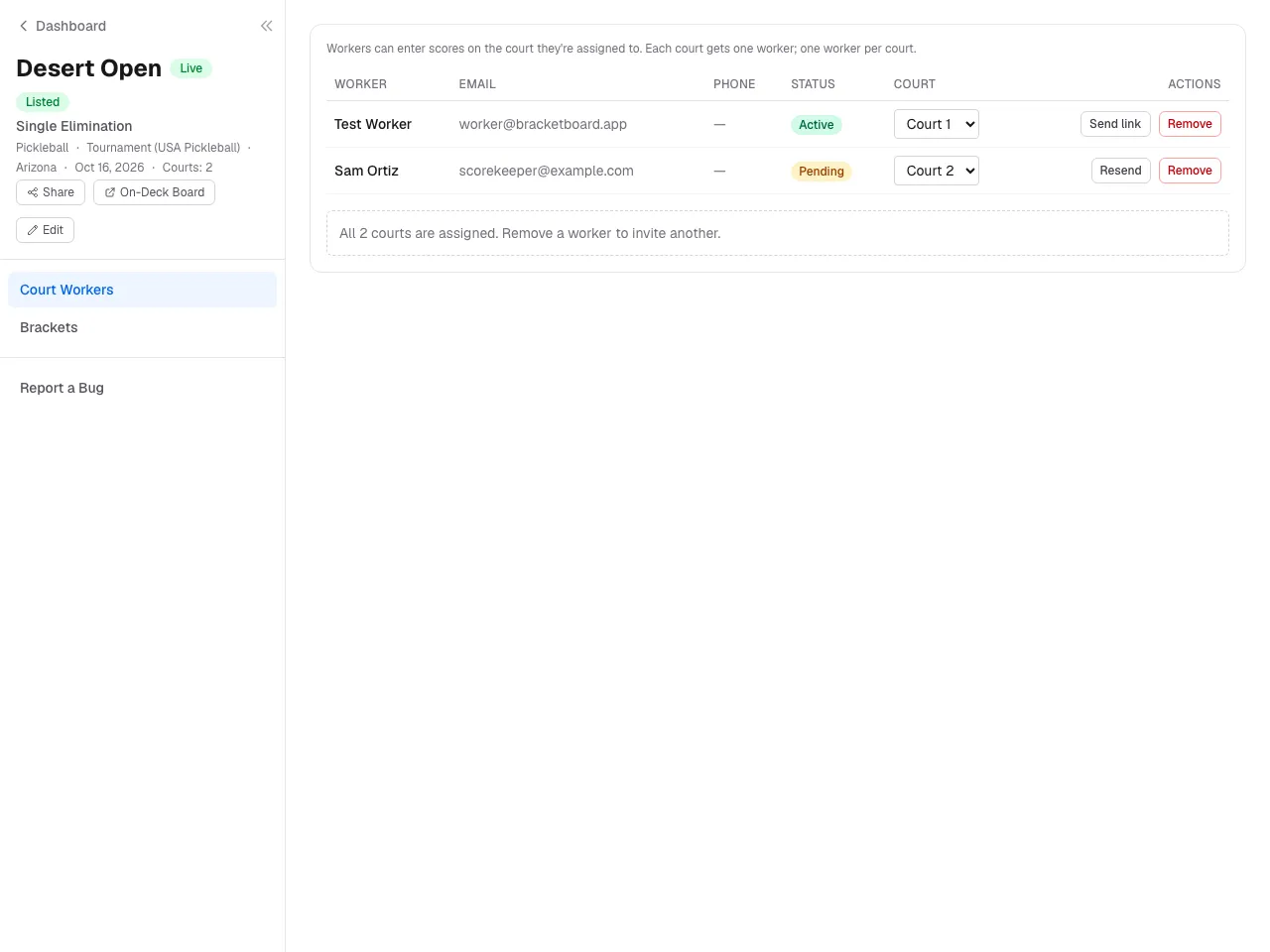This screenshot has height=952, width=1270.
Task: Click the Oct 16, 2026 date
Action: [x=109, y=168]
